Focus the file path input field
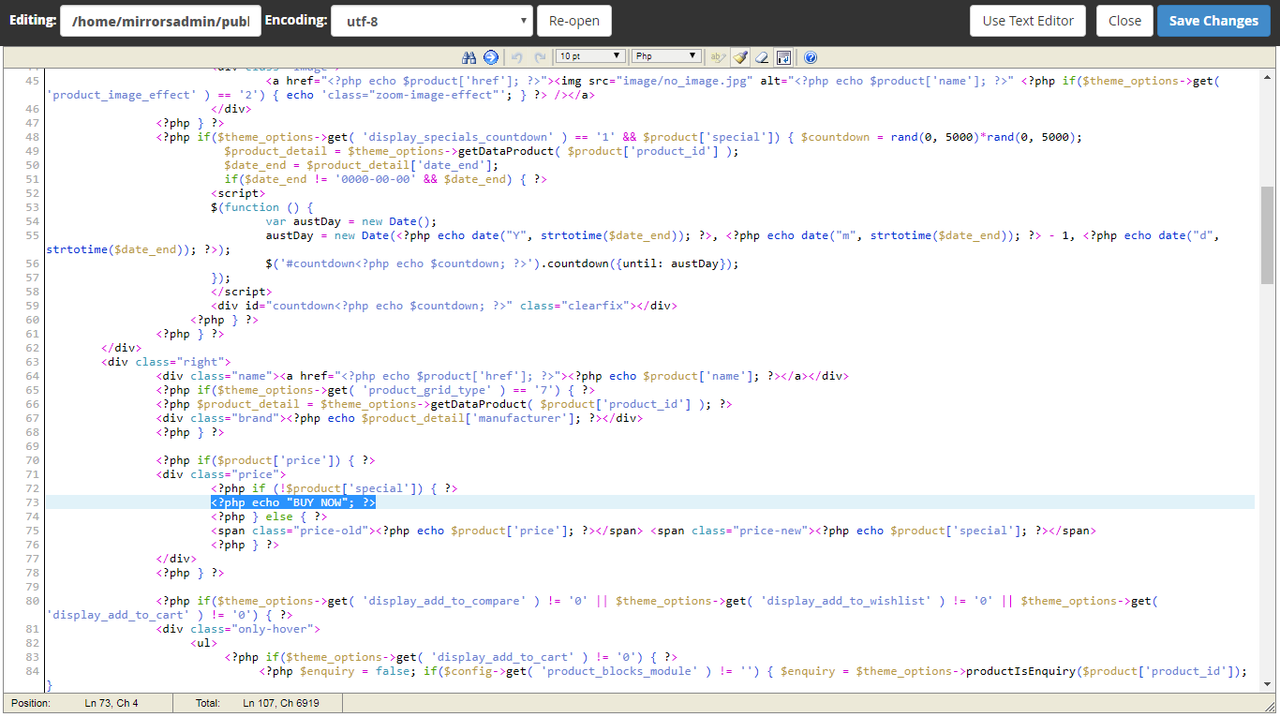1280x720 pixels. coord(160,20)
